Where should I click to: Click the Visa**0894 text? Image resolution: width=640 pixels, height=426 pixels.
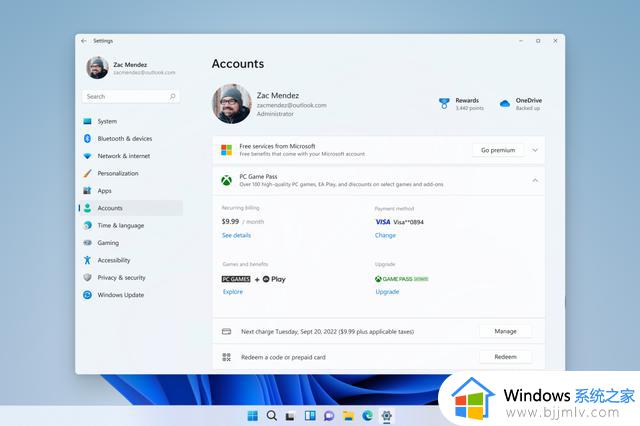pos(409,222)
